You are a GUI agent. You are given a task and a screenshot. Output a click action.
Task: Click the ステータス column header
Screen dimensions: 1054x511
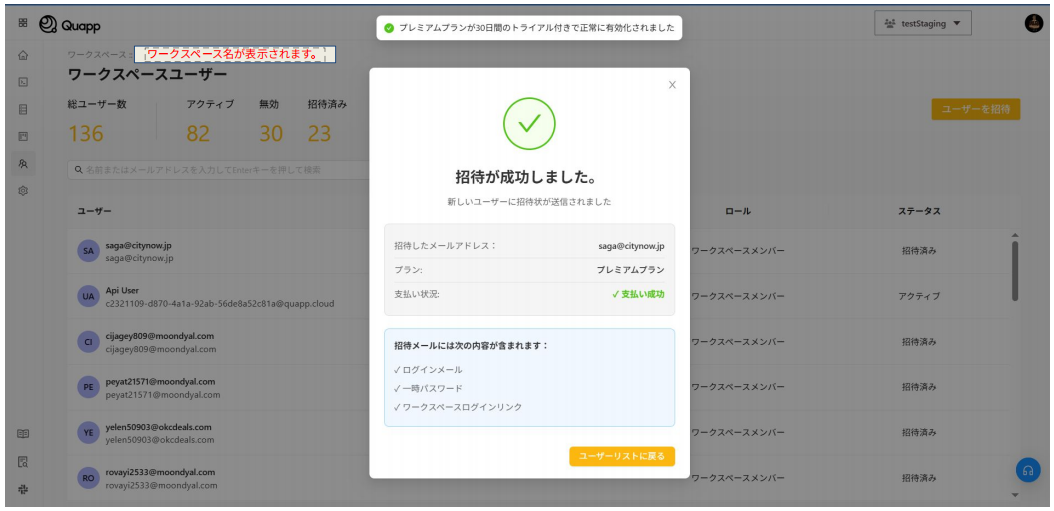(x=918, y=211)
